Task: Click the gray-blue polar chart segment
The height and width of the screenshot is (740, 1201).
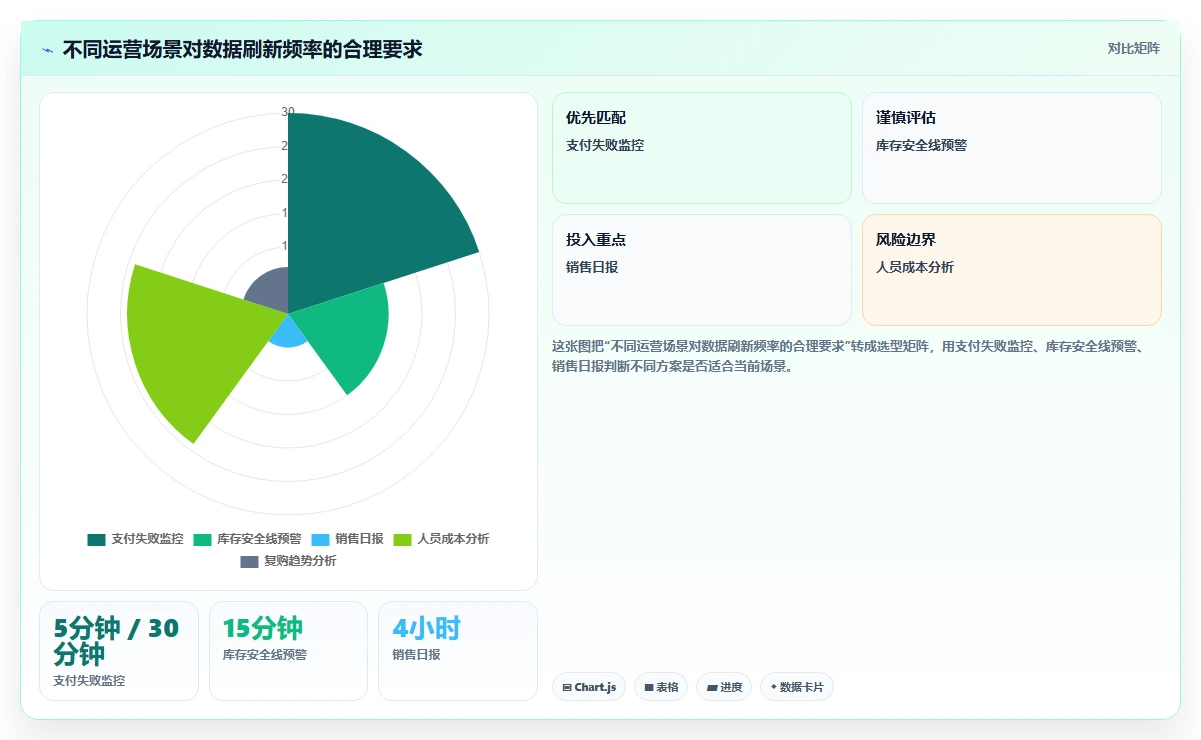Action: pos(270,292)
